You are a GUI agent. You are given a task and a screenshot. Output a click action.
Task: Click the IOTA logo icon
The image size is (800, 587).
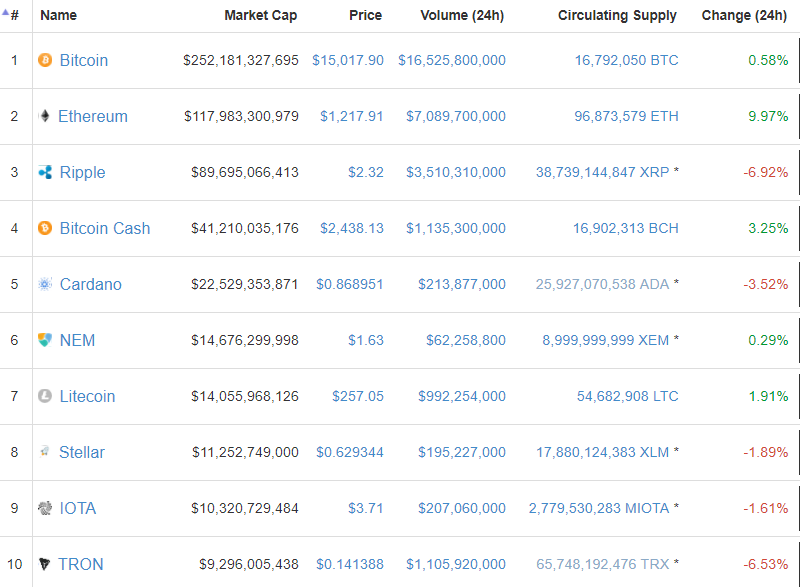tap(45, 508)
